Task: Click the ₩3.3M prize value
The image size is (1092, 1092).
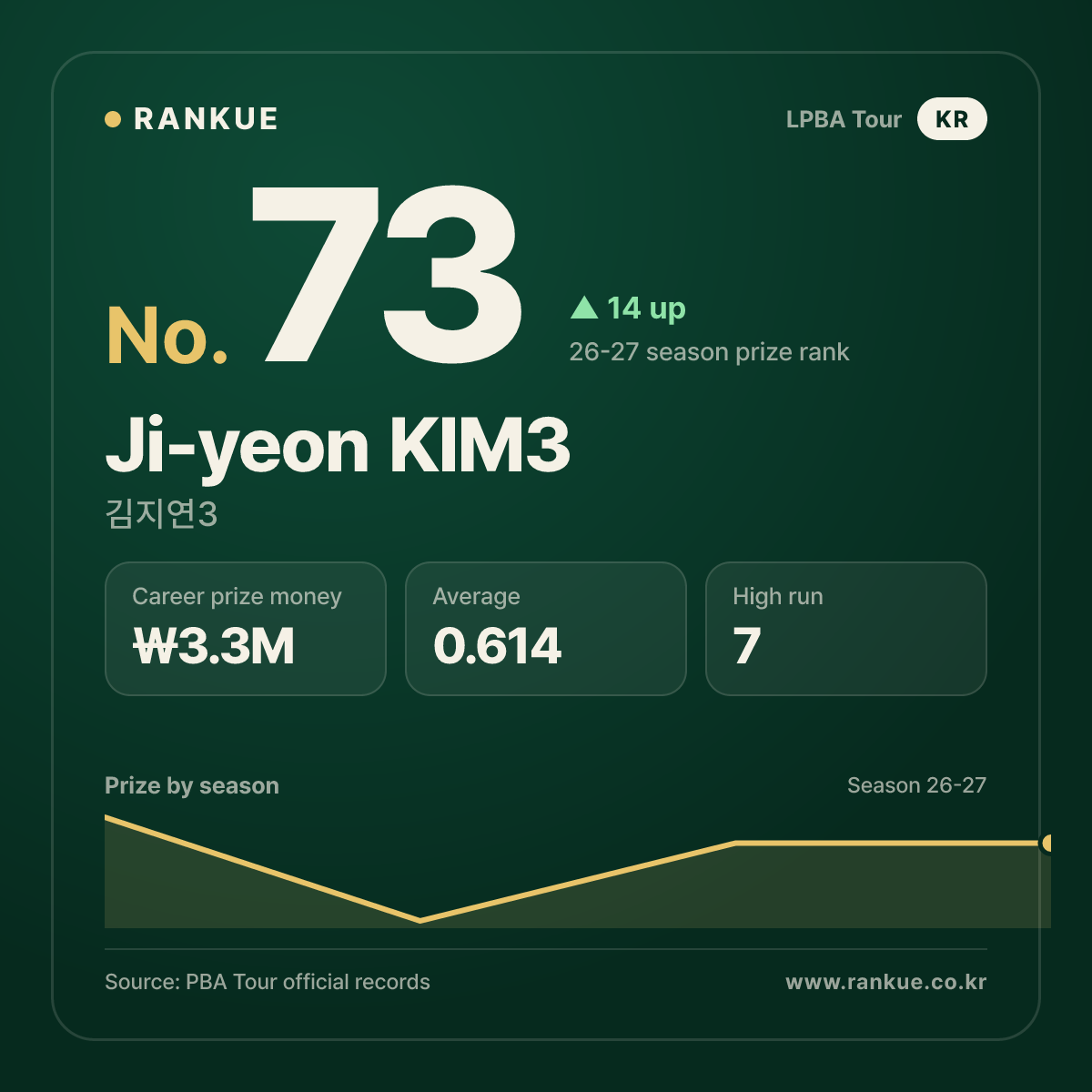Action: tap(214, 646)
